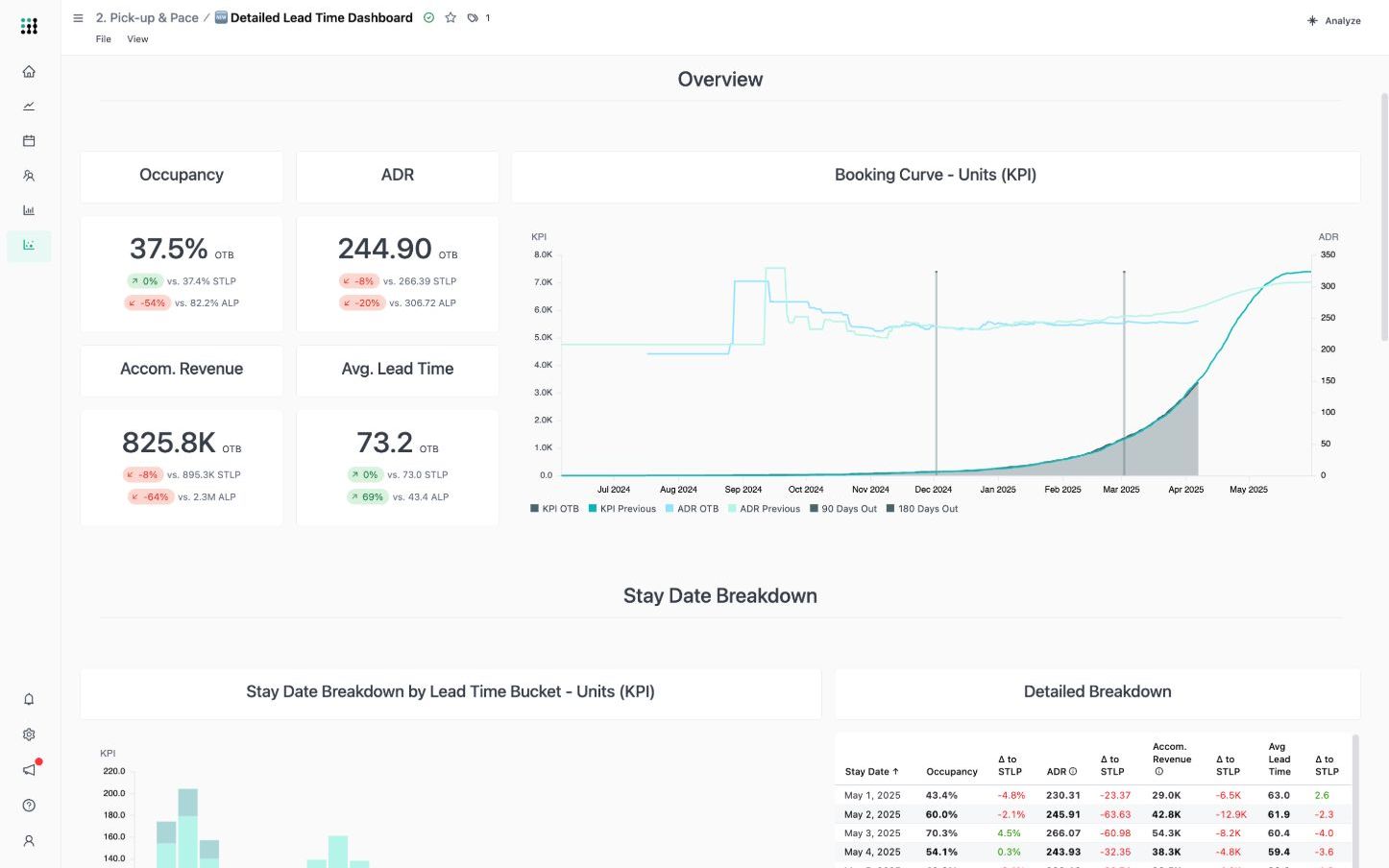Open the help question mark icon

(29, 806)
